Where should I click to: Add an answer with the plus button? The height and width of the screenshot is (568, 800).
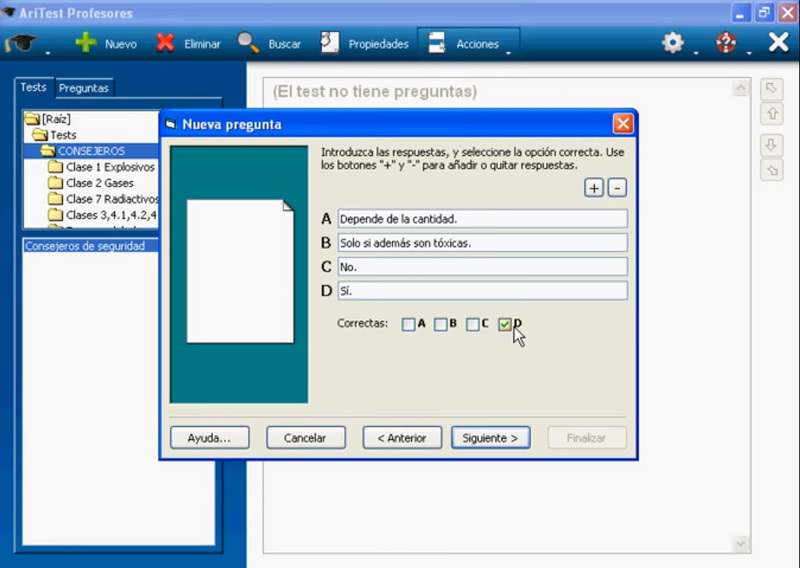coord(594,188)
